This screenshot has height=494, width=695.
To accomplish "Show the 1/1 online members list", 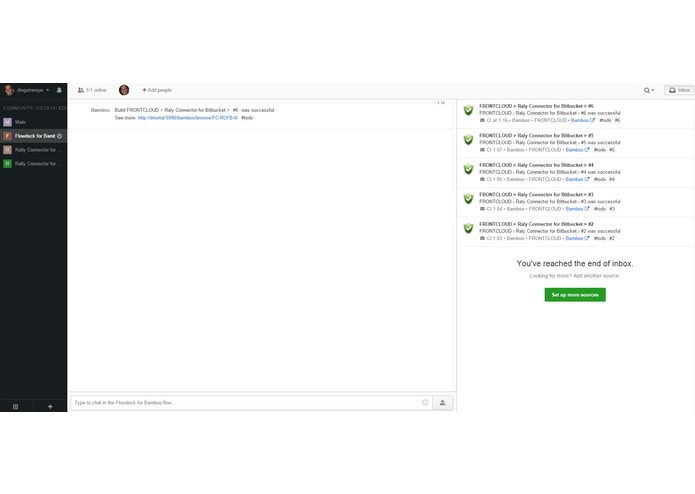I will (92, 90).
